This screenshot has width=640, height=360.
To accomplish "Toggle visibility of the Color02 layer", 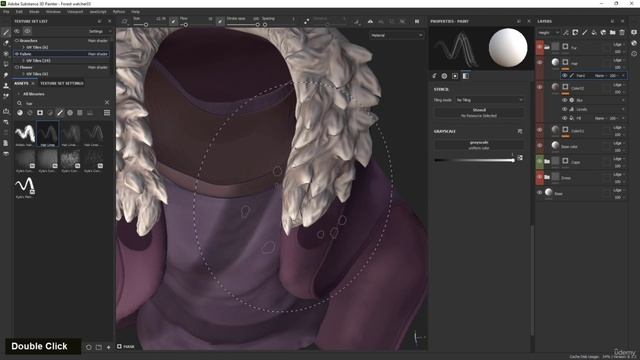I will tap(540, 87).
